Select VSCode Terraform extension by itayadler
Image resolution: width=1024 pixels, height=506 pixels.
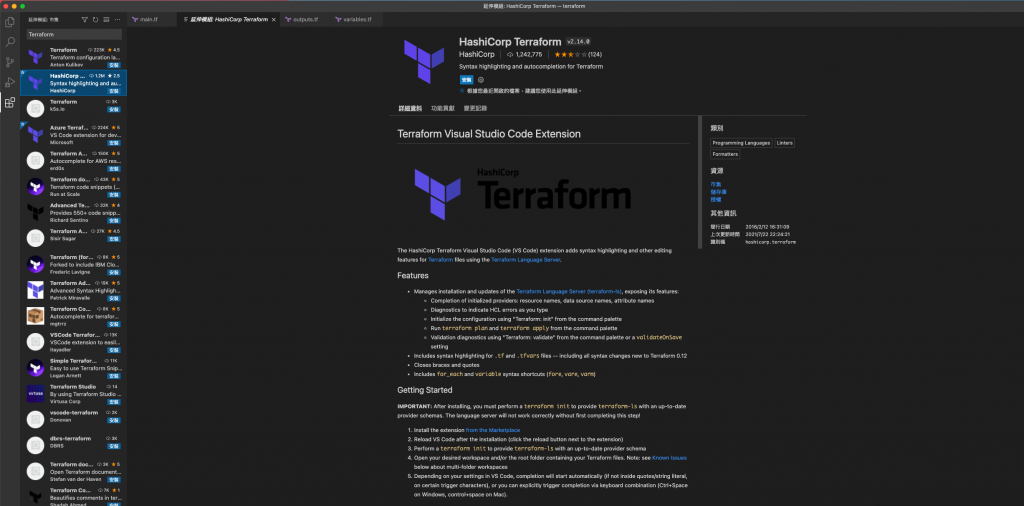pos(74,342)
